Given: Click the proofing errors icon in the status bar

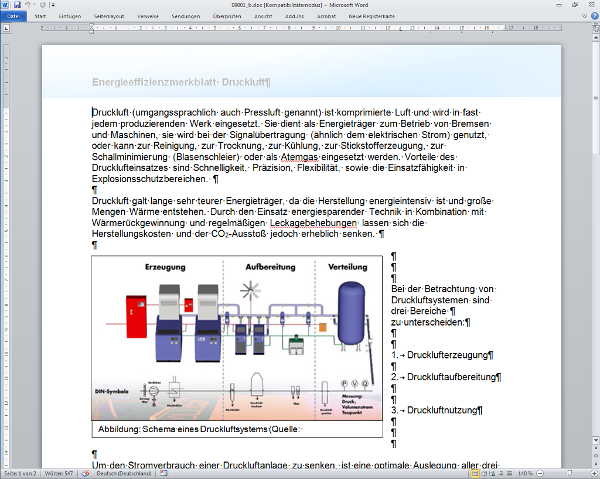Looking at the screenshot, I should 83,472.
